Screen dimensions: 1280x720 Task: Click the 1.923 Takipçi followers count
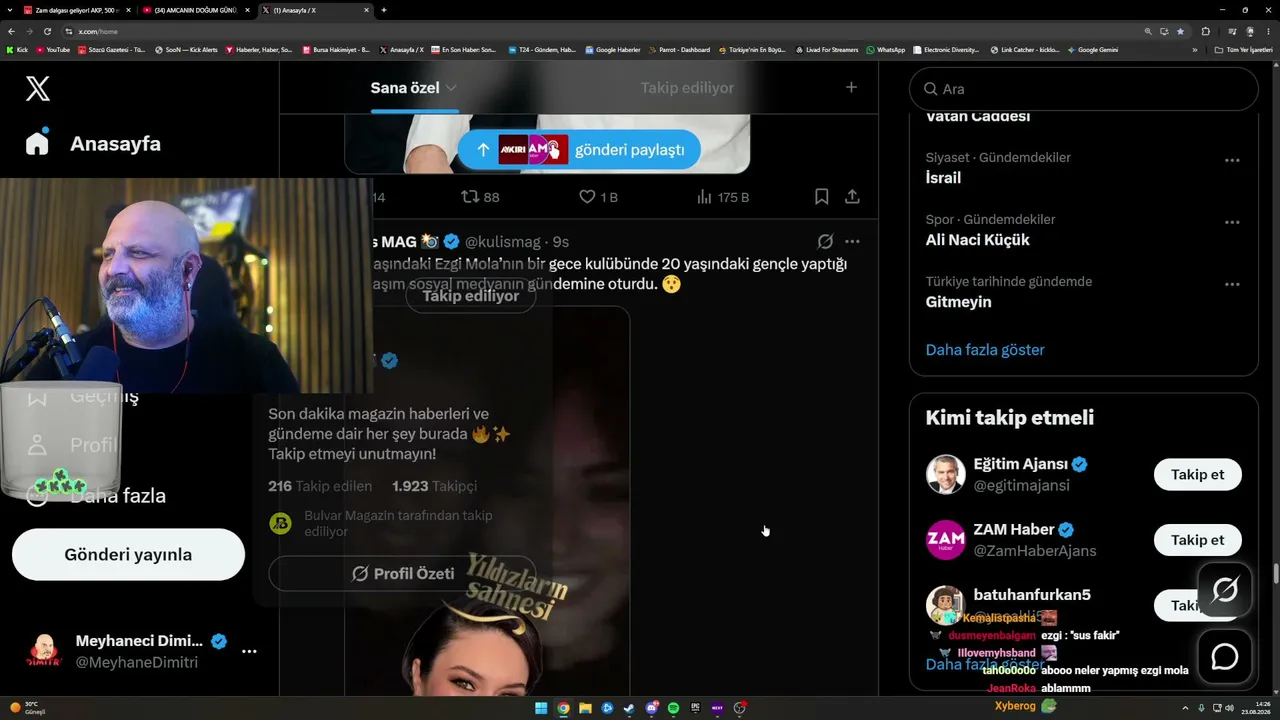[x=434, y=486]
